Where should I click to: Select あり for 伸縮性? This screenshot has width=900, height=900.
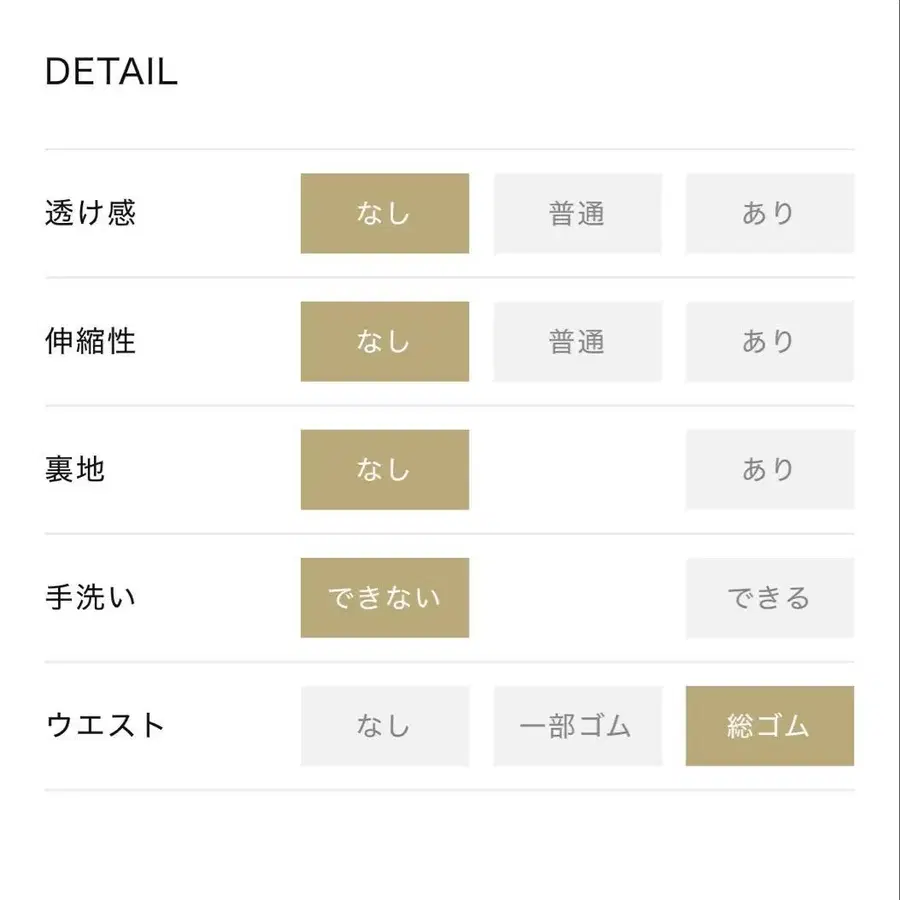tap(770, 341)
